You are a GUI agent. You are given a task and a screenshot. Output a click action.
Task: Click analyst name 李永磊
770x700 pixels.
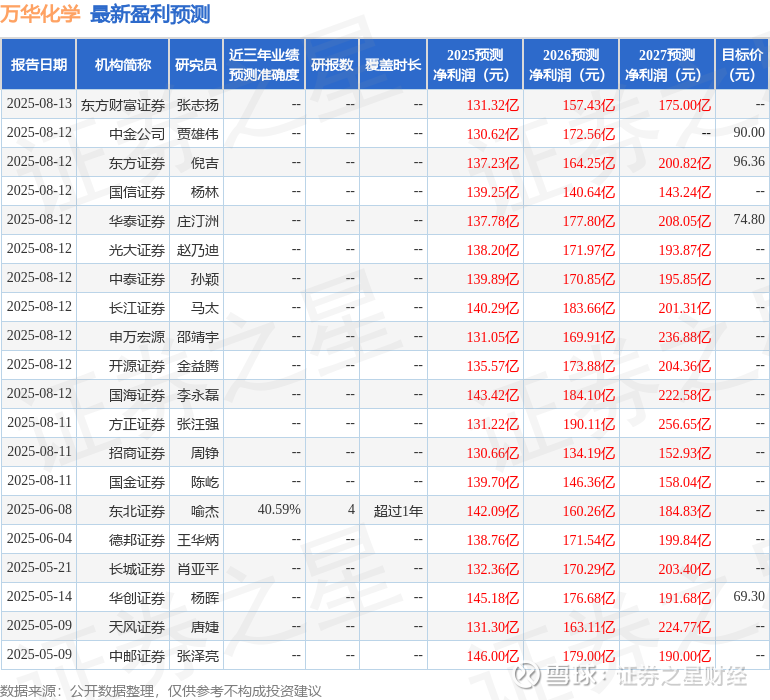click(198, 395)
